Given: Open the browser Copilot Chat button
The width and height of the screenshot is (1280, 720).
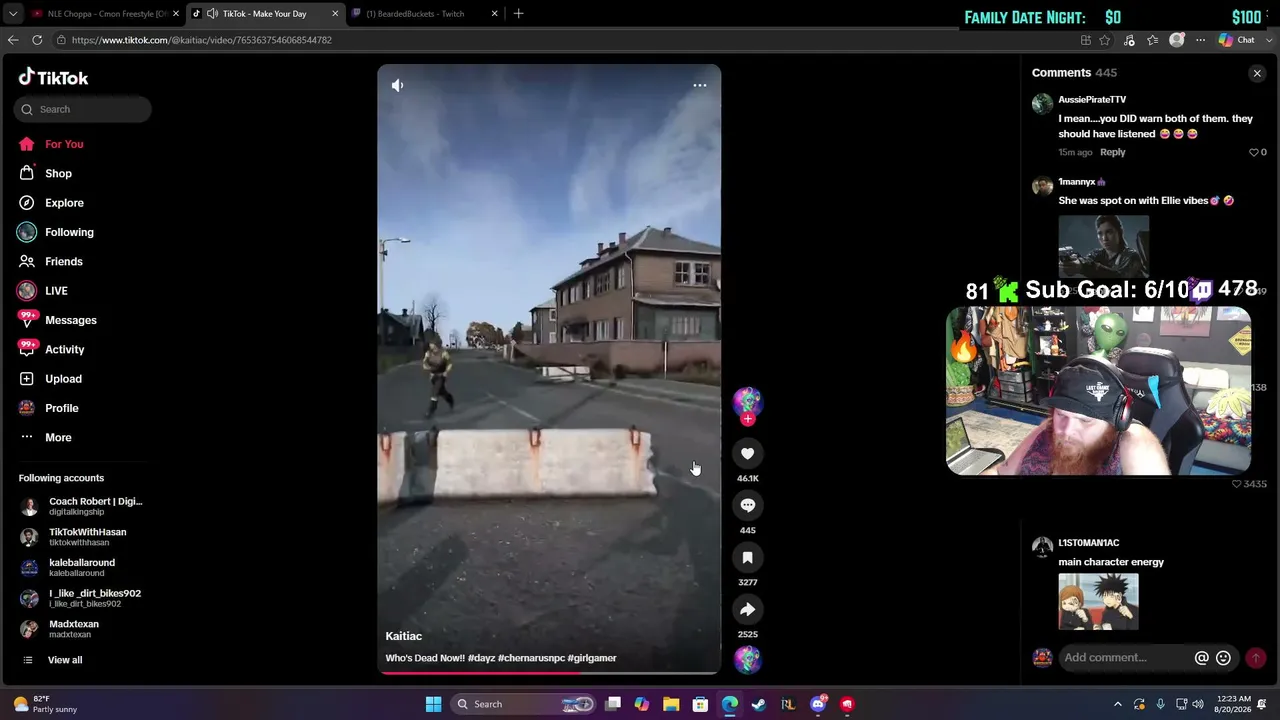Looking at the screenshot, I should (1237, 40).
